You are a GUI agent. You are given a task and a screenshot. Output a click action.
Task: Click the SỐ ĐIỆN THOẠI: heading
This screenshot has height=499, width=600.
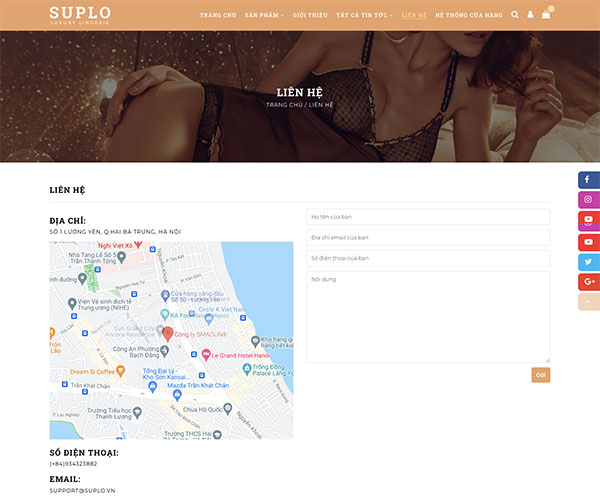pos(84,453)
